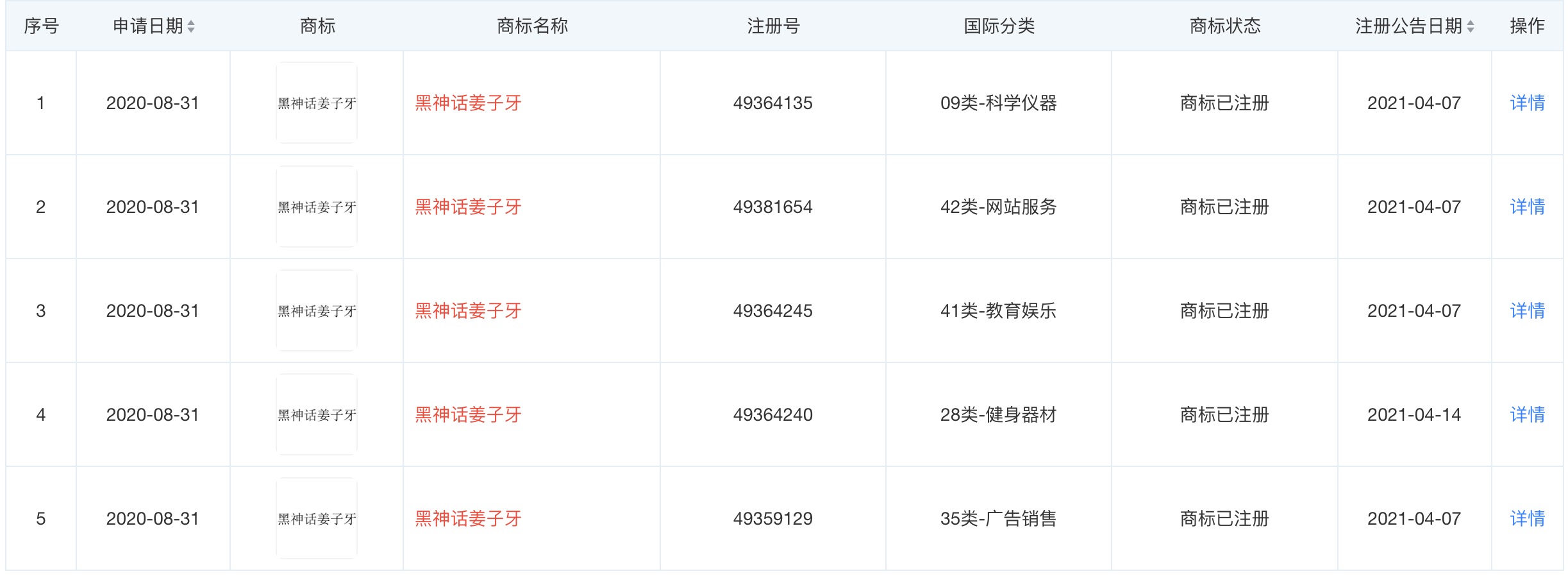This screenshot has width=1568, height=576.
Task: Open 详情 for registration 49364240
Action: [x=1527, y=414]
